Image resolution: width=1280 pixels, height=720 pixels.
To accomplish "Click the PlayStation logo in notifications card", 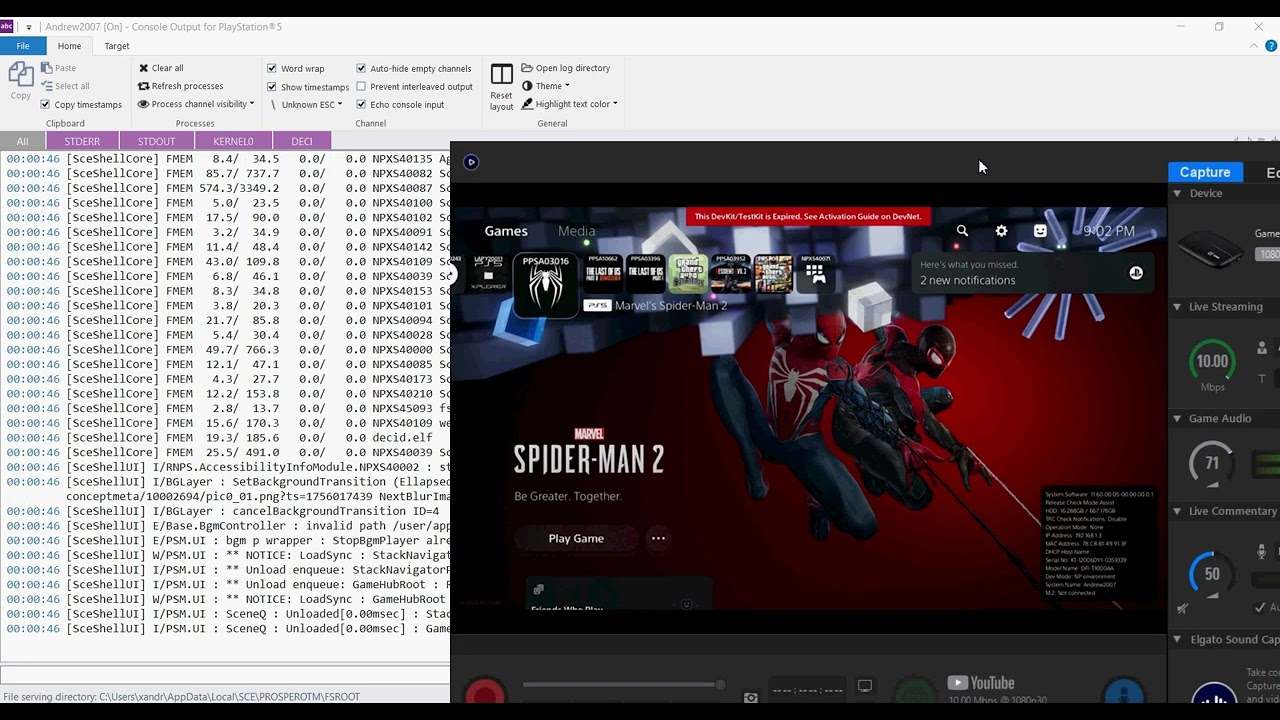I will click(x=1136, y=273).
